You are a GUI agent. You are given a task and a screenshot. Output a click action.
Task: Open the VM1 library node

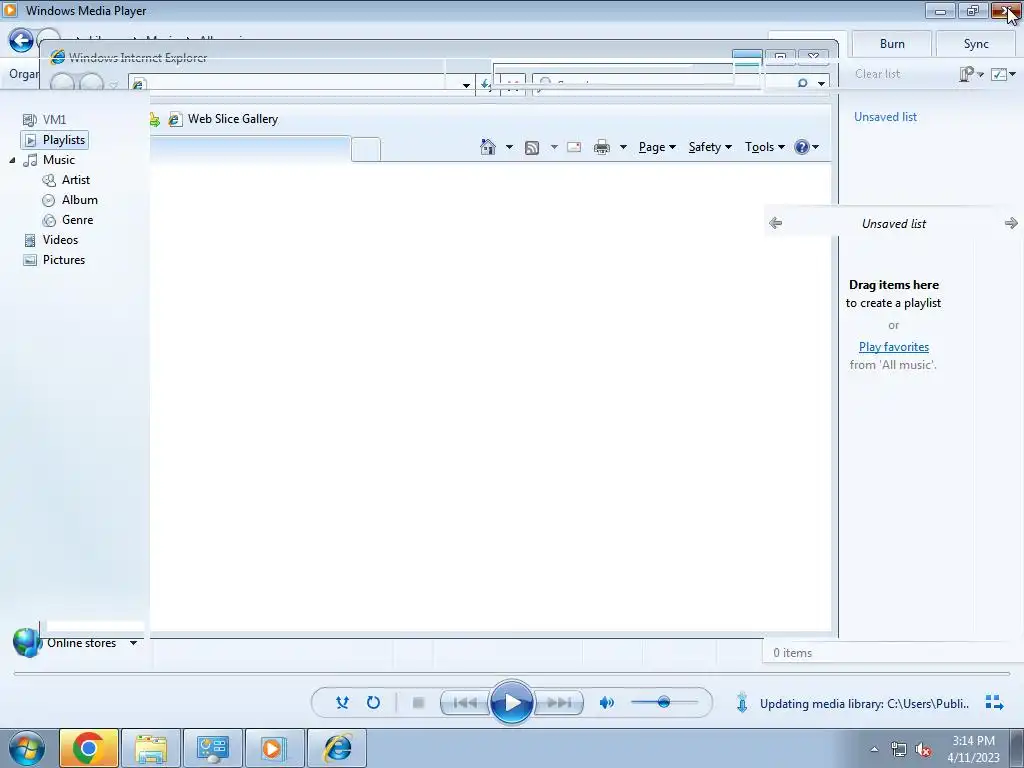44,120
